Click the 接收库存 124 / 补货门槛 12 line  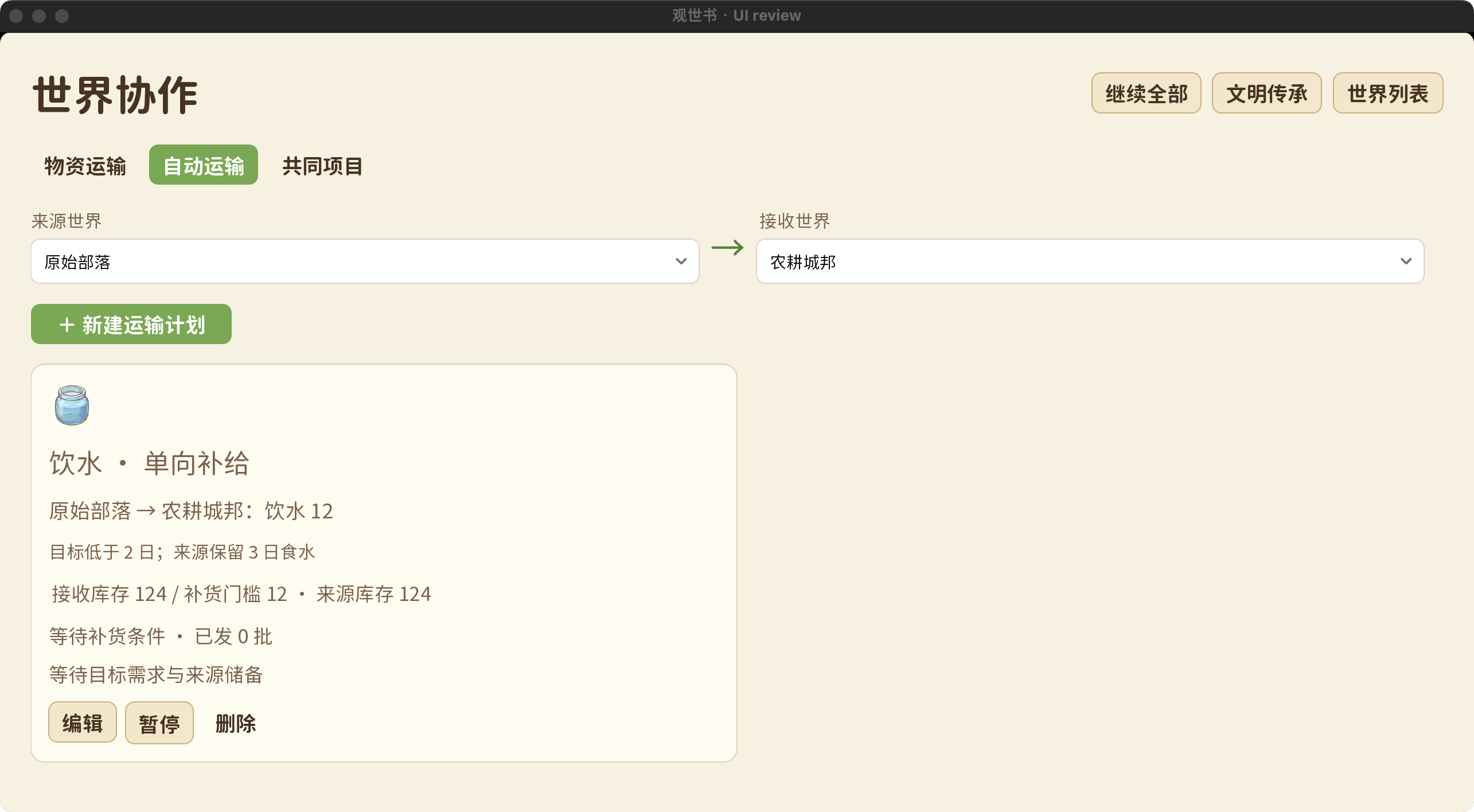pos(241,594)
